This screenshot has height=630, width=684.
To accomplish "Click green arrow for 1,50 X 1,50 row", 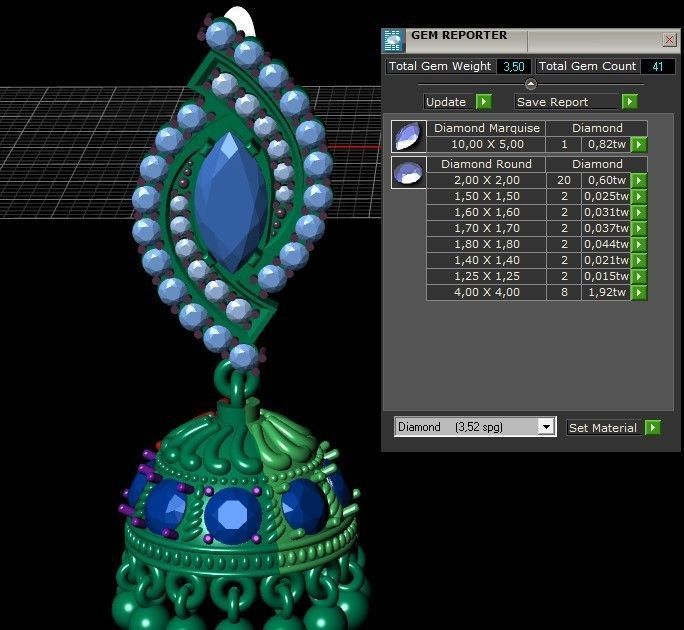I will (639, 196).
